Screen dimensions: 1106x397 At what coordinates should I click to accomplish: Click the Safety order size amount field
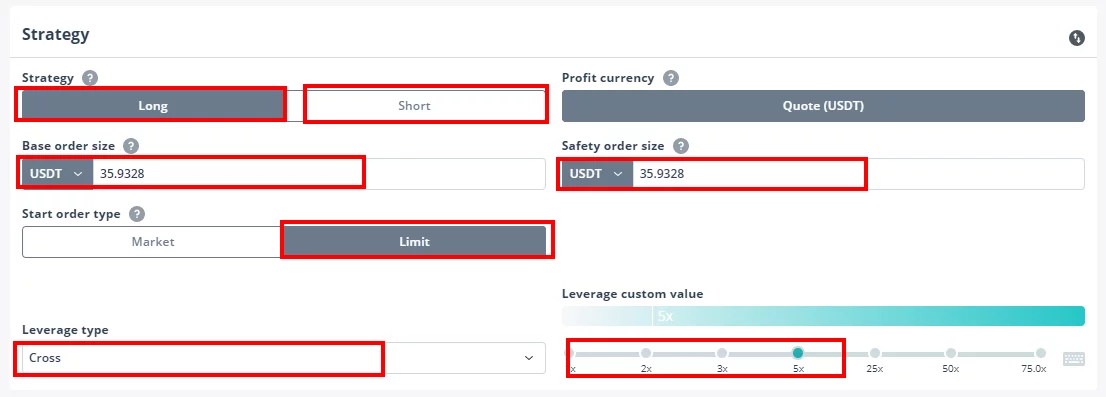858,173
